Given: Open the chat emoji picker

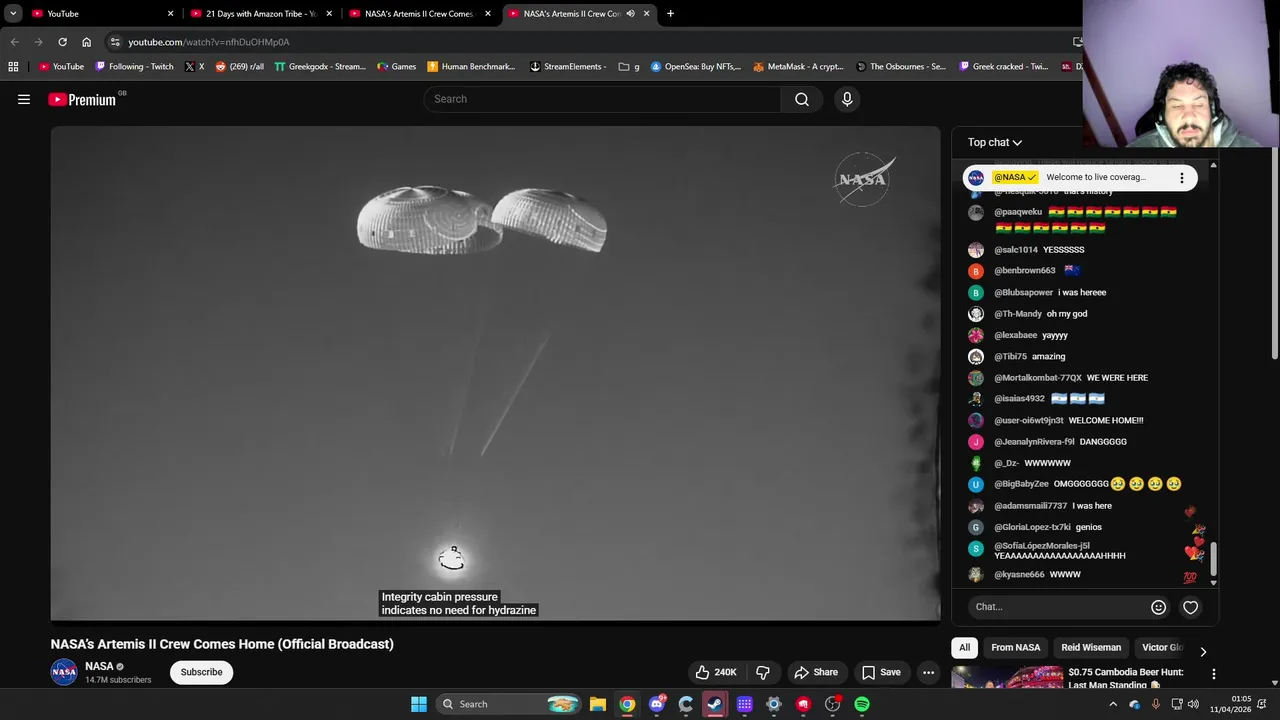Looking at the screenshot, I should [1158, 607].
